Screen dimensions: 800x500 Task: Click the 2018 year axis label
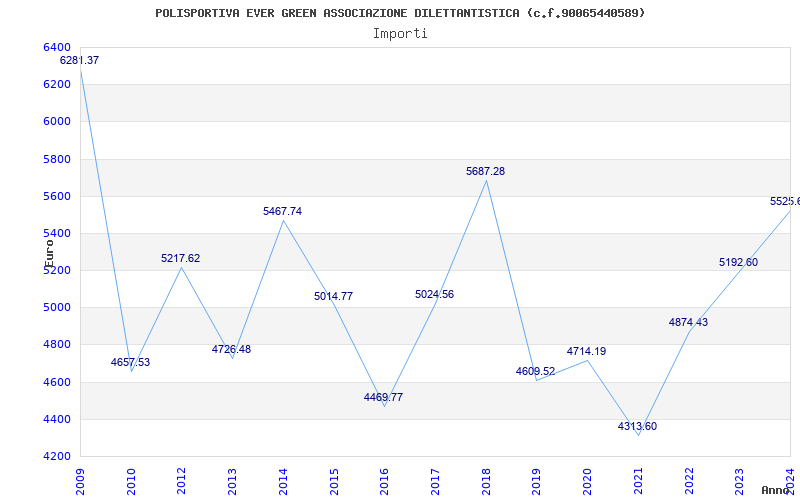(x=486, y=482)
